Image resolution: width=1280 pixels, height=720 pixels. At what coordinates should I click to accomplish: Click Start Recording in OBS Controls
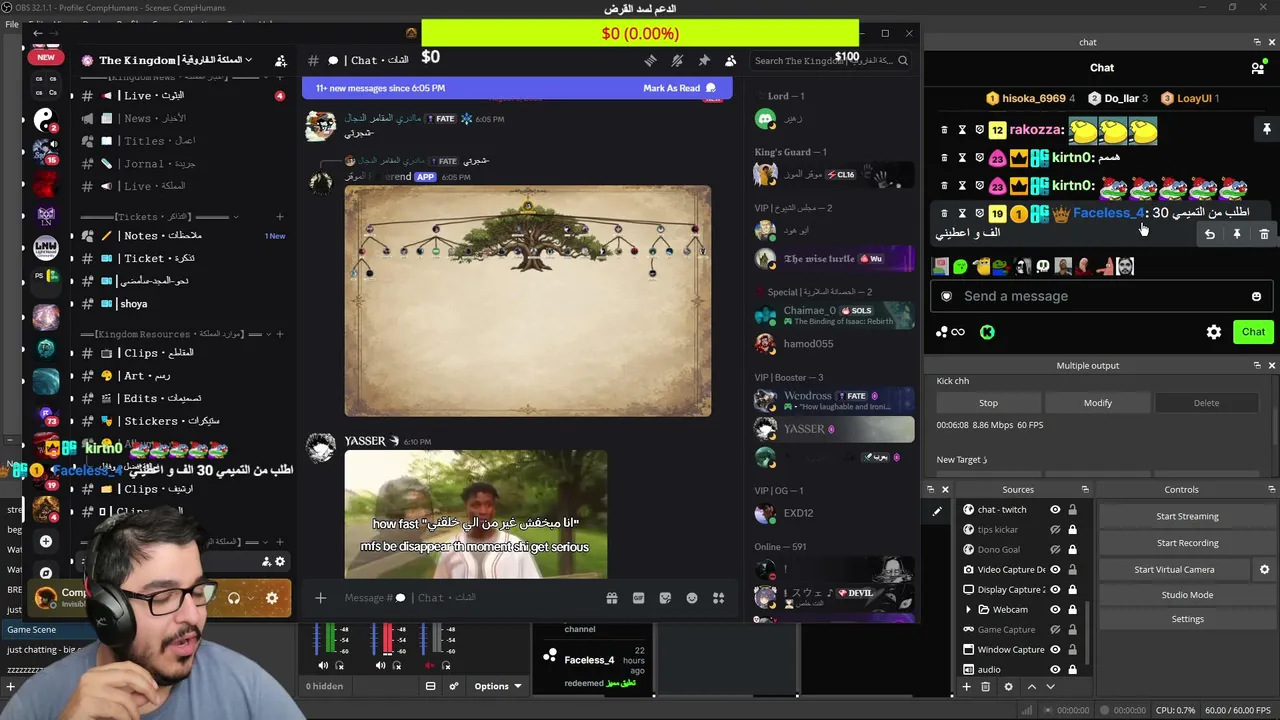pos(1187,543)
